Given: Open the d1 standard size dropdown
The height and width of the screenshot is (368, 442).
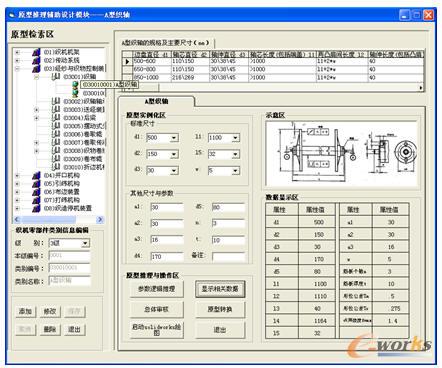Looking at the screenshot, I should pyautogui.click(x=174, y=138).
